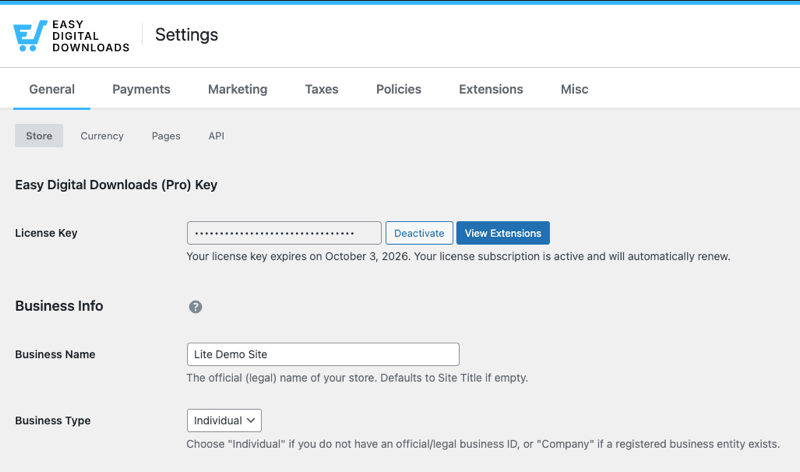Click the Business Type label
Viewport: 800px width, 472px height.
pos(53,420)
